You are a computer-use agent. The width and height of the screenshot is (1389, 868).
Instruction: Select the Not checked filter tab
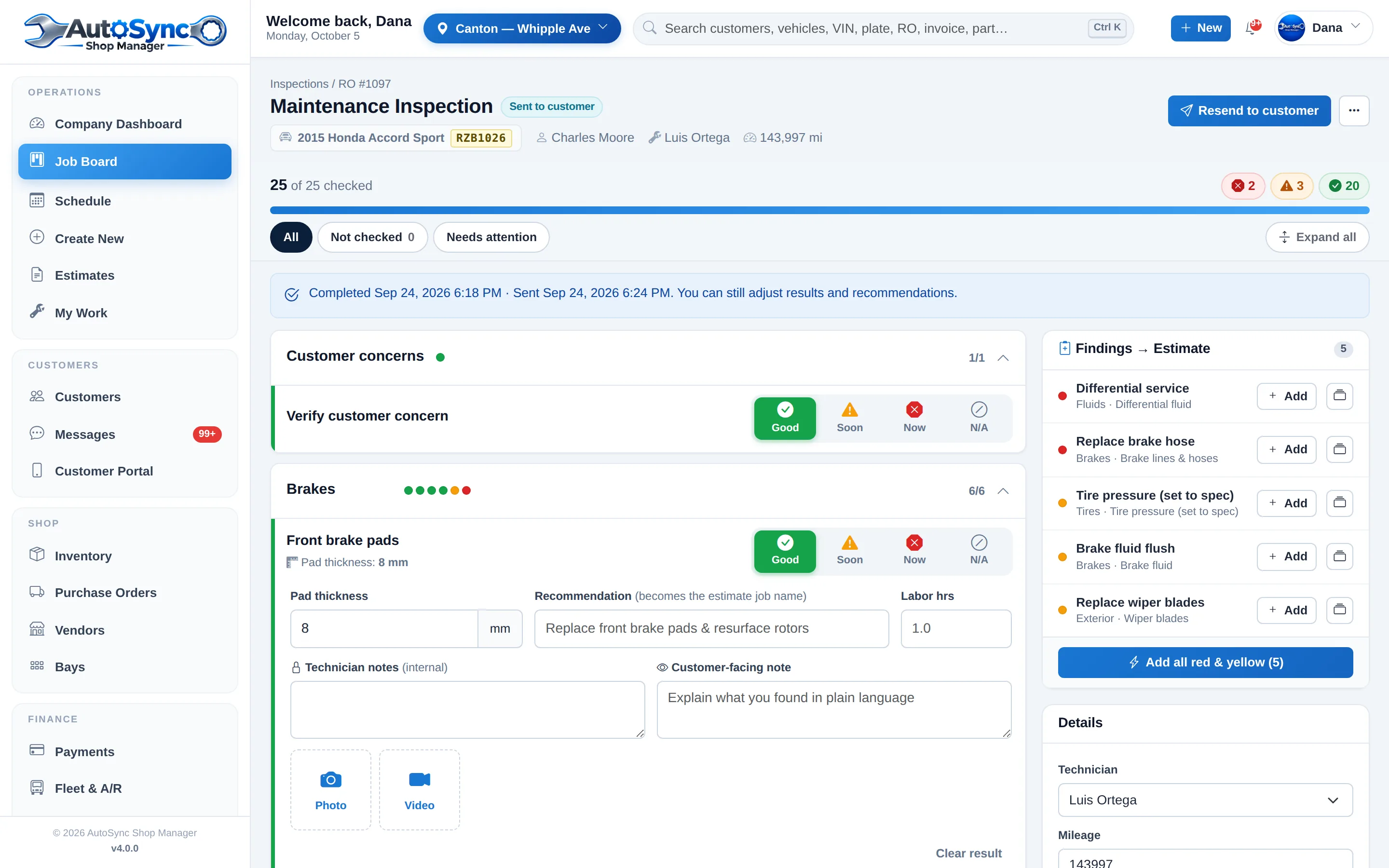pyautogui.click(x=372, y=237)
